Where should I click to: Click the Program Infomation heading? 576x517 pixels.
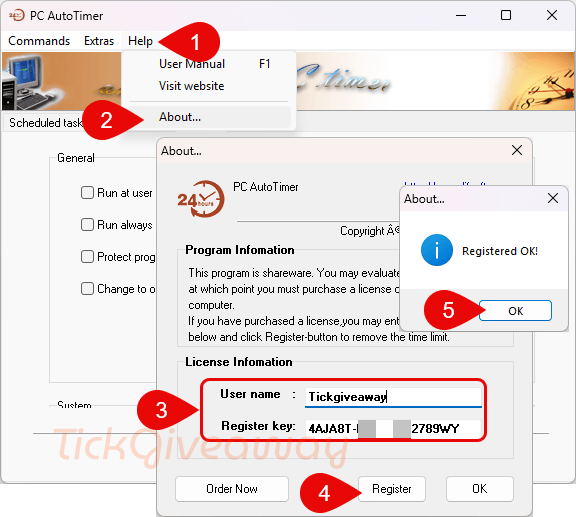tap(240, 250)
